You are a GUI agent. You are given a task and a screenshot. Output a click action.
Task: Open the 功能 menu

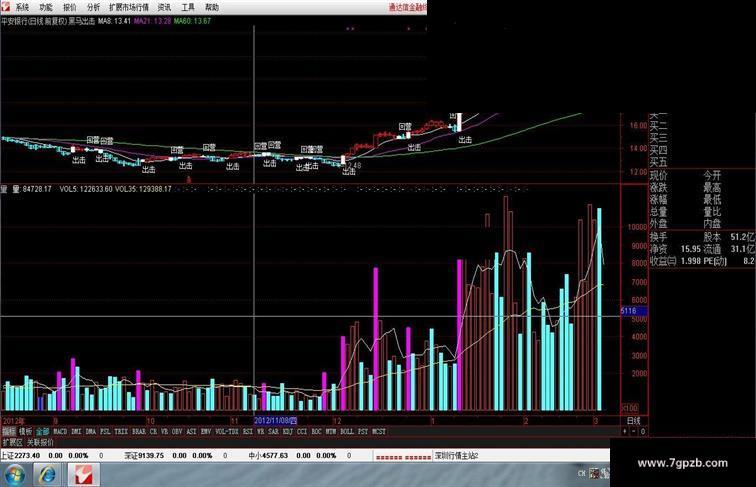click(x=46, y=7)
